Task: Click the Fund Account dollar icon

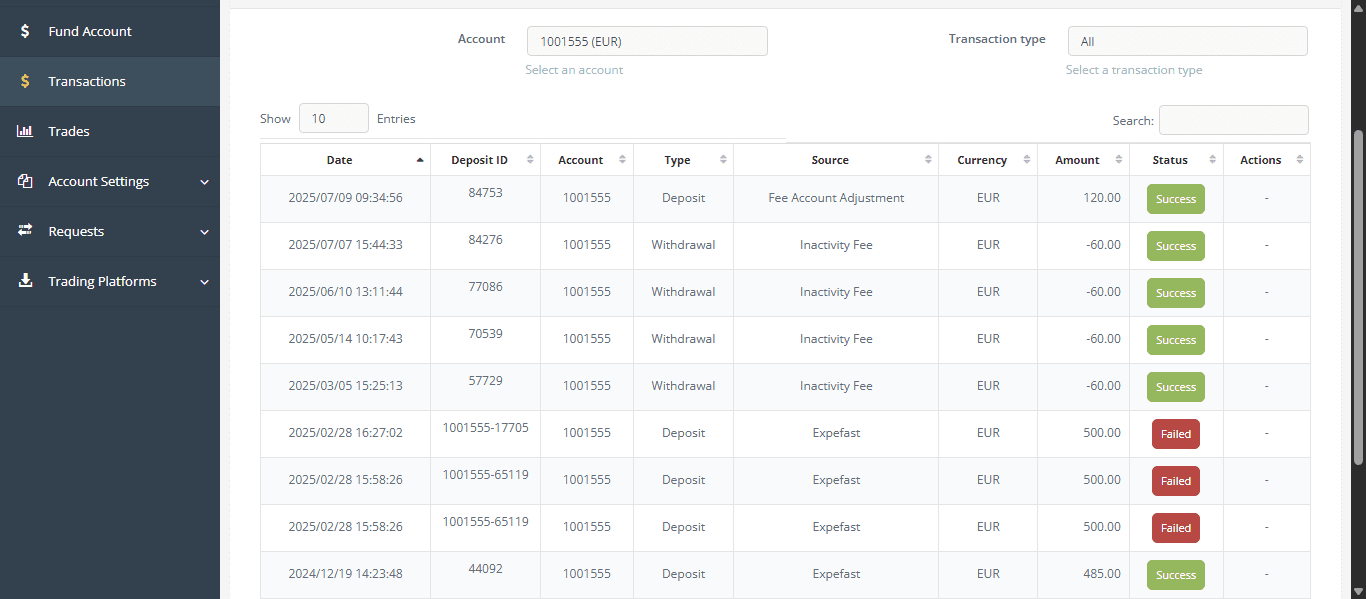Action: [x=25, y=31]
